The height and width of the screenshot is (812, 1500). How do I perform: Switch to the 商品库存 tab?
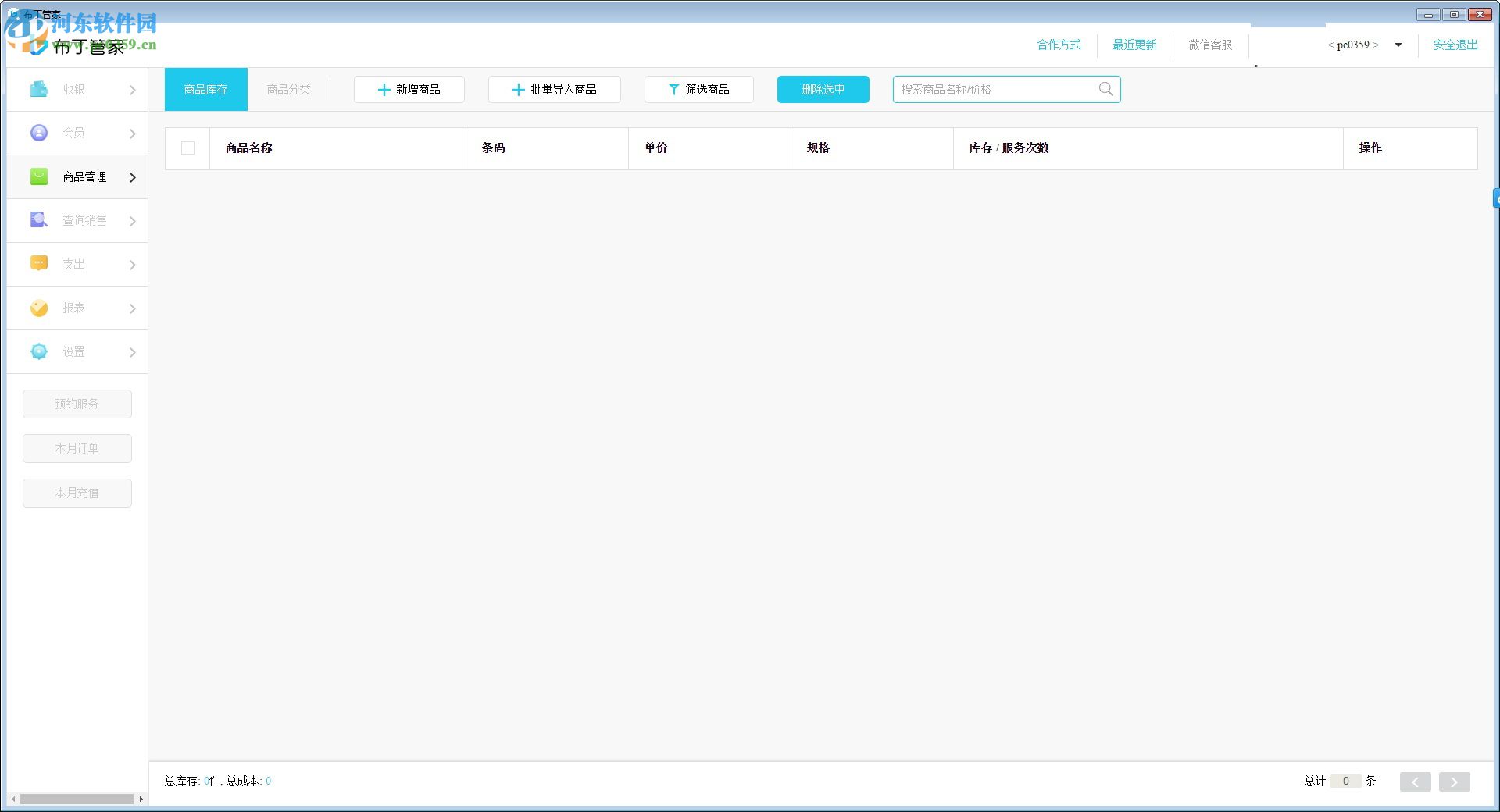point(205,89)
